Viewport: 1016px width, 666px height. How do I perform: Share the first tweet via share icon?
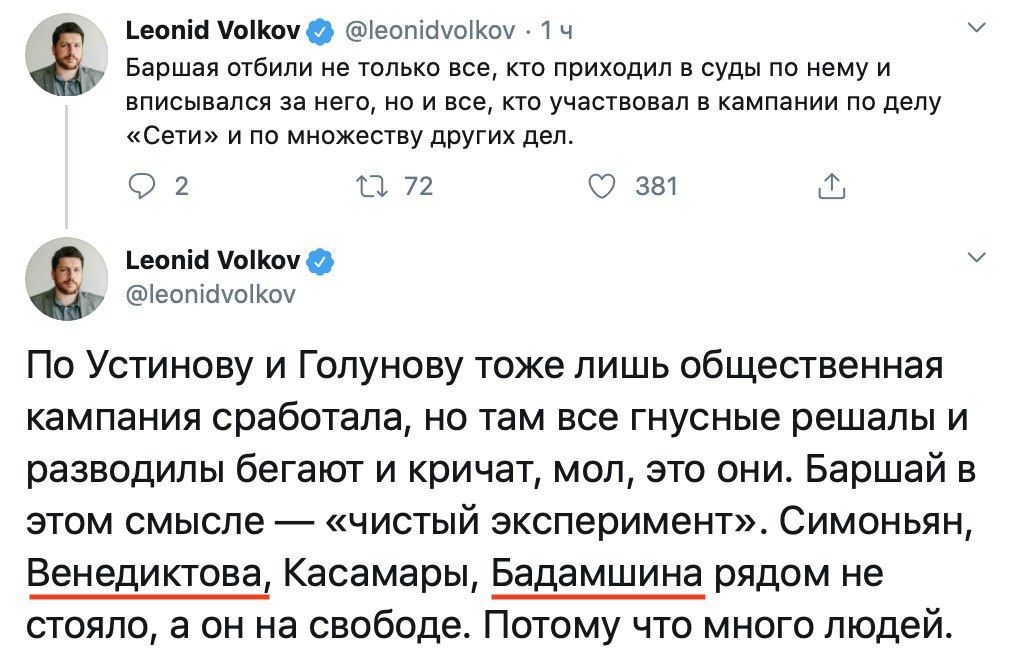(832, 186)
